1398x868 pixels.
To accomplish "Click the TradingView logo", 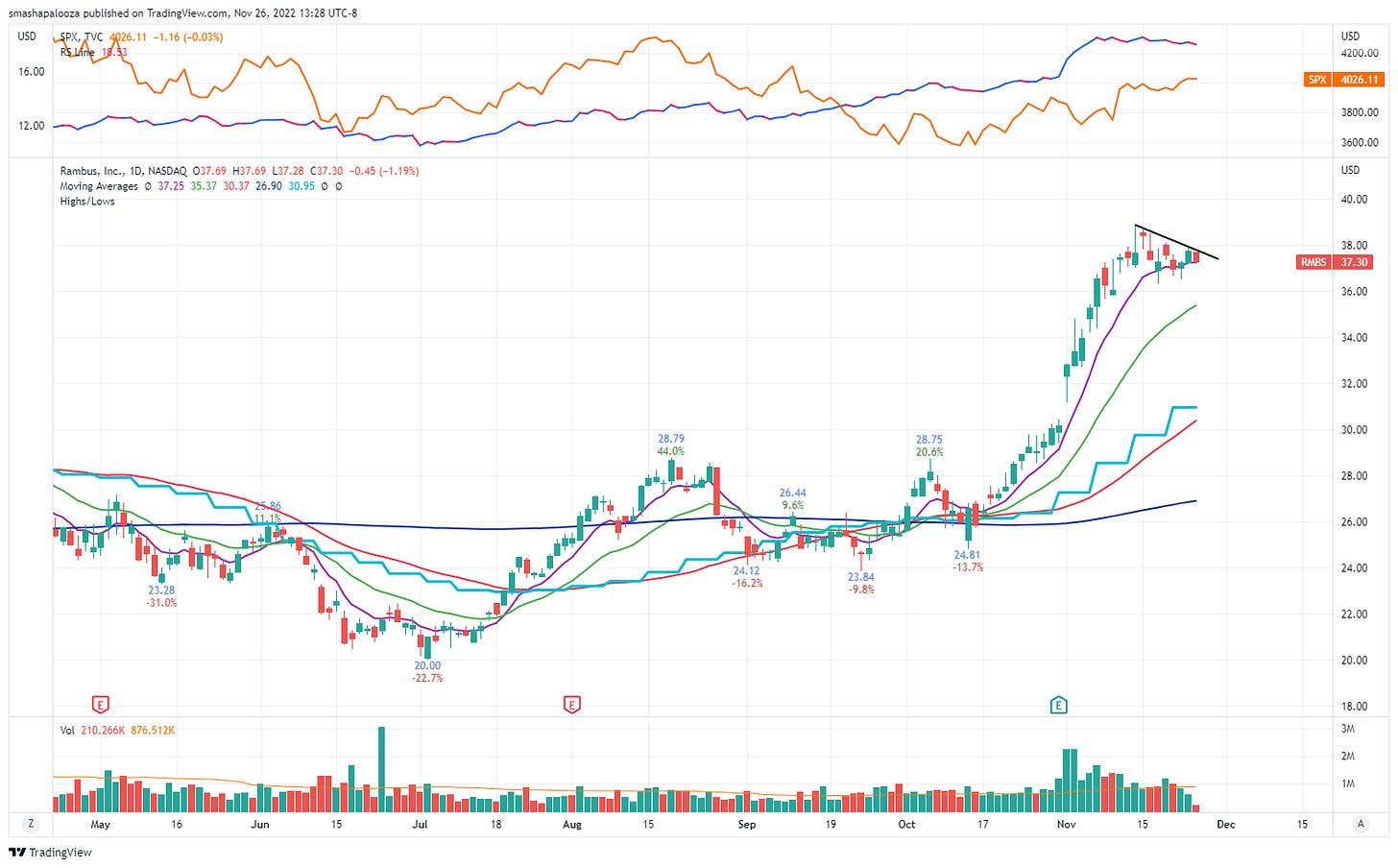I will (x=51, y=853).
